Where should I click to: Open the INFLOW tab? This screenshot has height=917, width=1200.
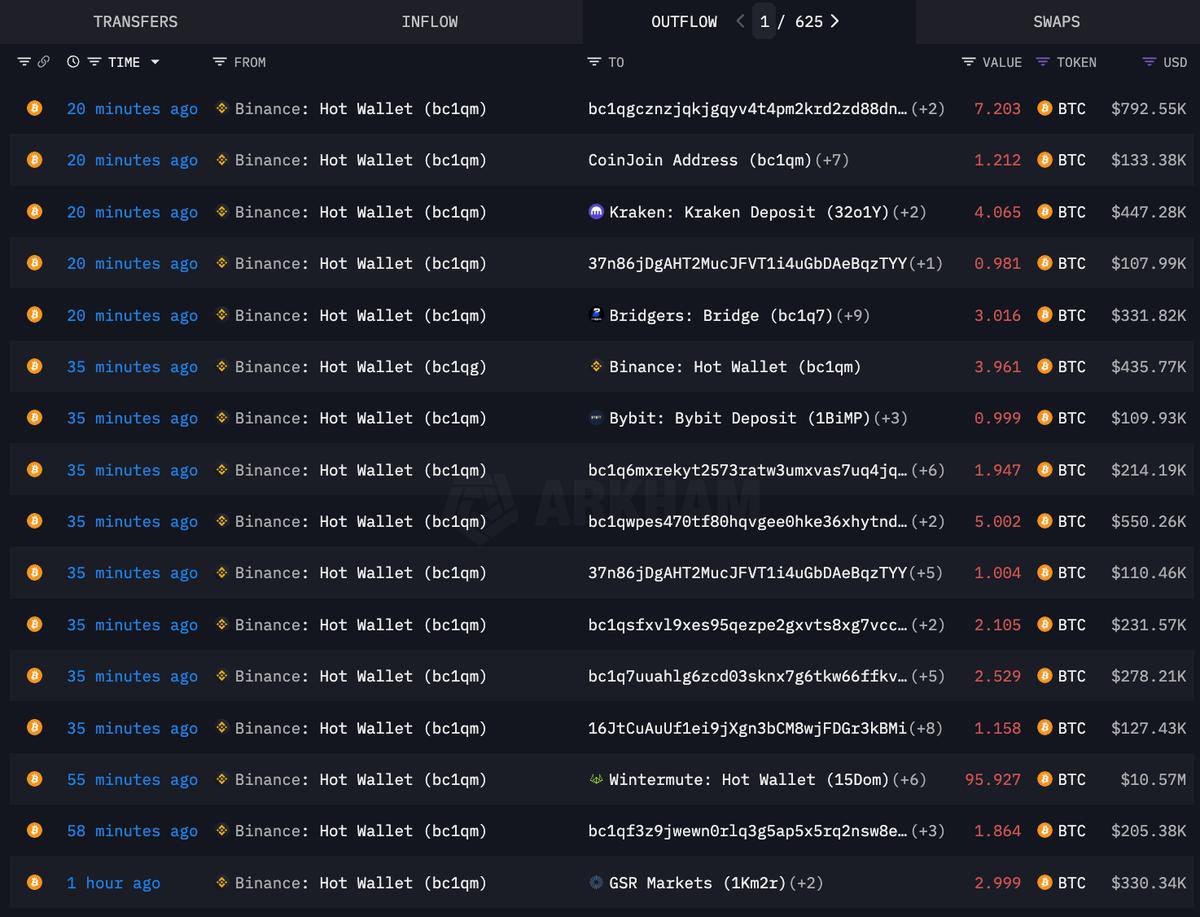pyautogui.click(x=430, y=21)
